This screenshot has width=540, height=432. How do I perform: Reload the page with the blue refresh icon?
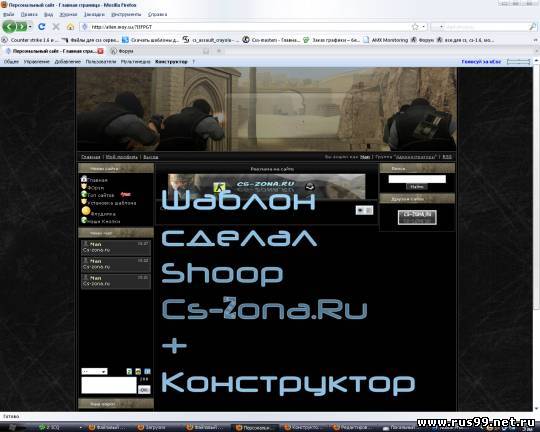click(x=42, y=27)
